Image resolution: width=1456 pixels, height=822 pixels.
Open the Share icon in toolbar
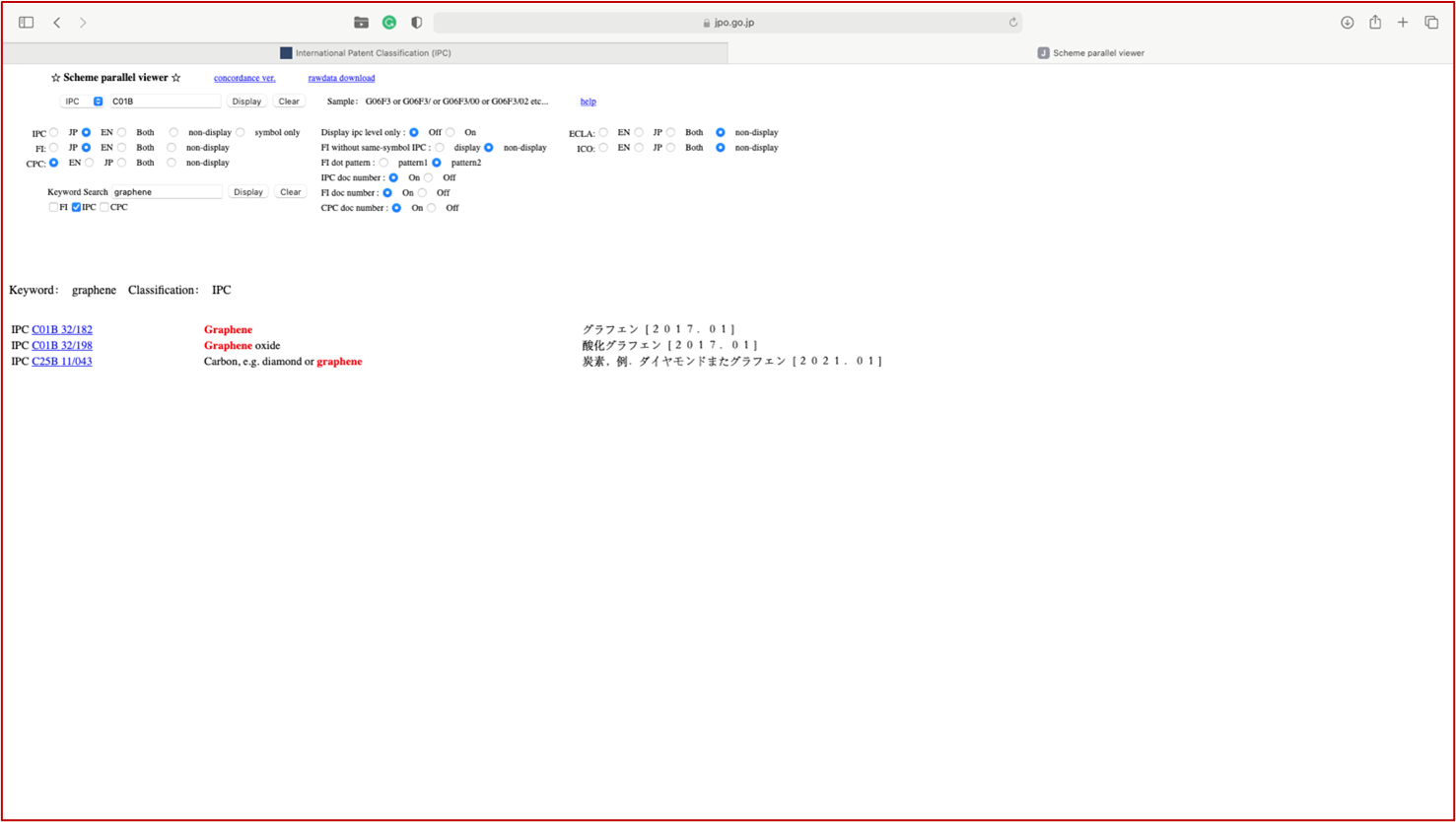point(1375,23)
